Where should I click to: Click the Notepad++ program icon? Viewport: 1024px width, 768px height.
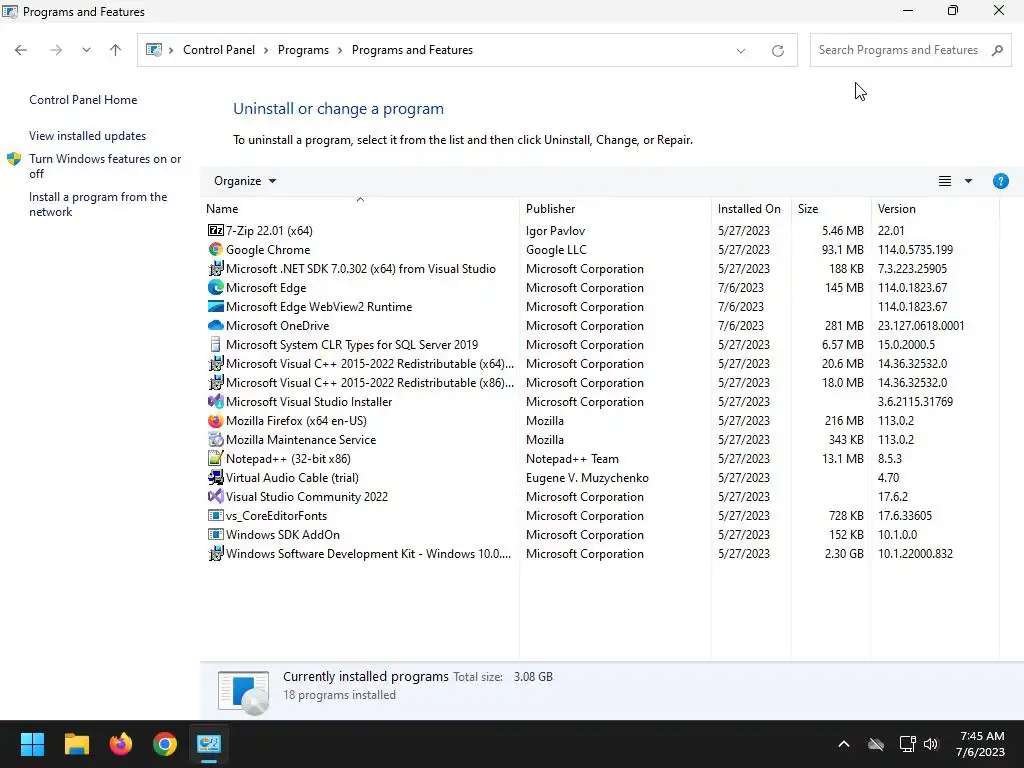click(x=216, y=458)
